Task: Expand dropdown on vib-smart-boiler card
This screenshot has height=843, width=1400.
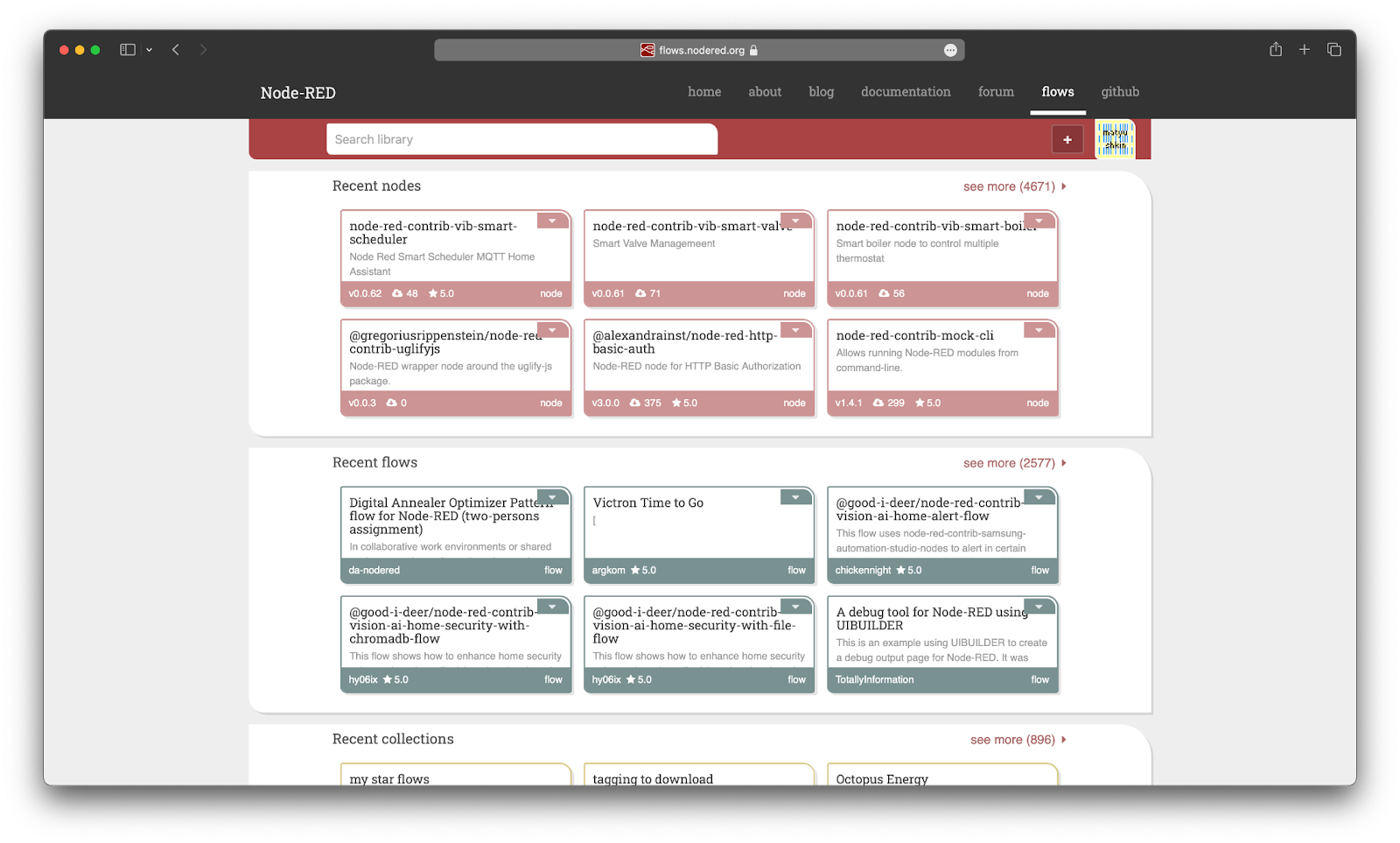Action: click(1039, 221)
